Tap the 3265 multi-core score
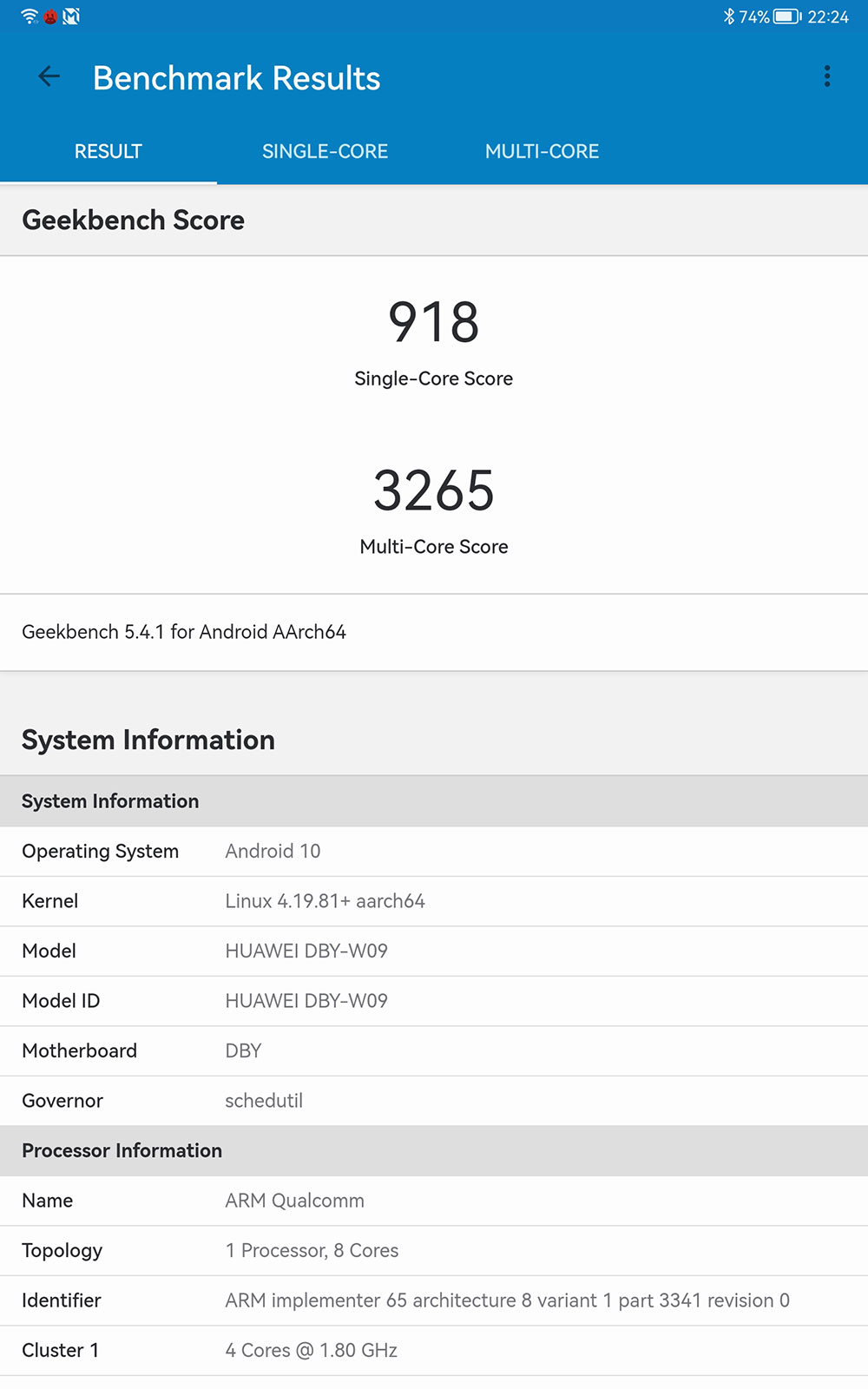Viewport: 868px width, 1389px height. [433, 491]
